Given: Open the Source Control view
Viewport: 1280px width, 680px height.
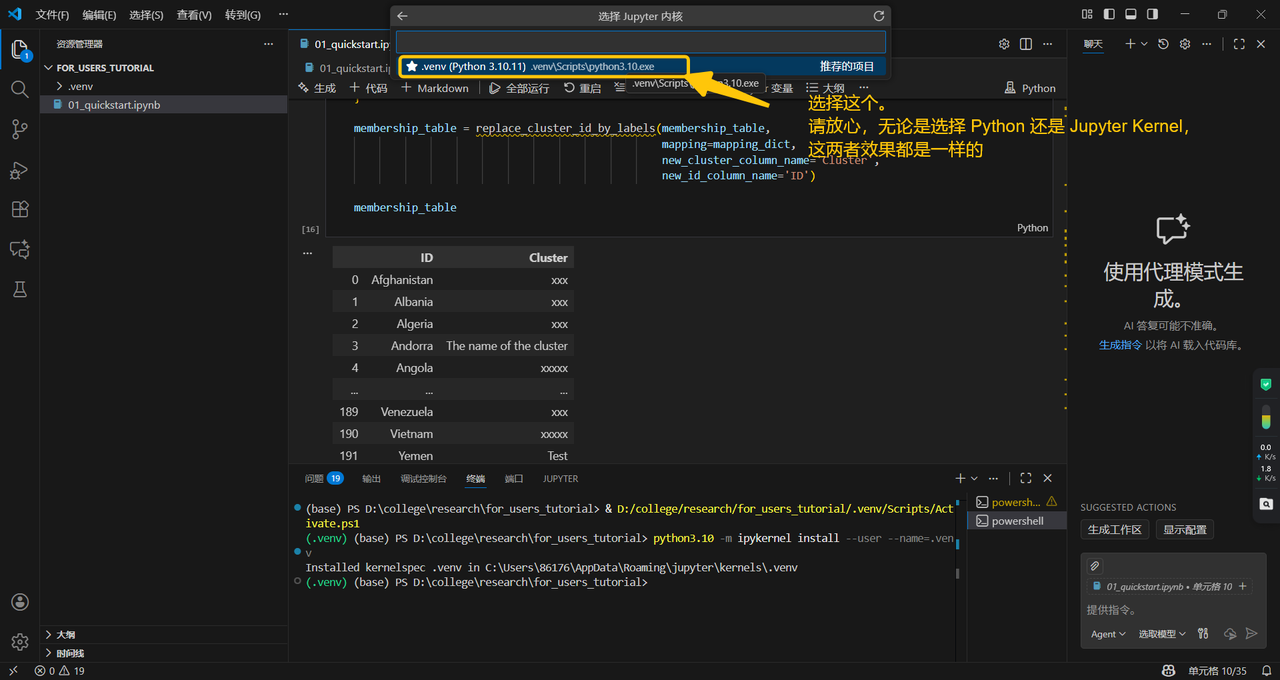Looking at the screenshot, I should [19, 129].
